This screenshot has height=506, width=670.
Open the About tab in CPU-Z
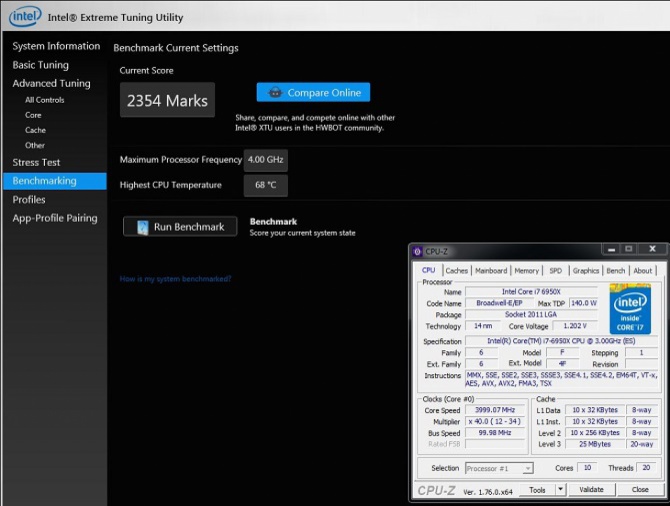(642, 271)
